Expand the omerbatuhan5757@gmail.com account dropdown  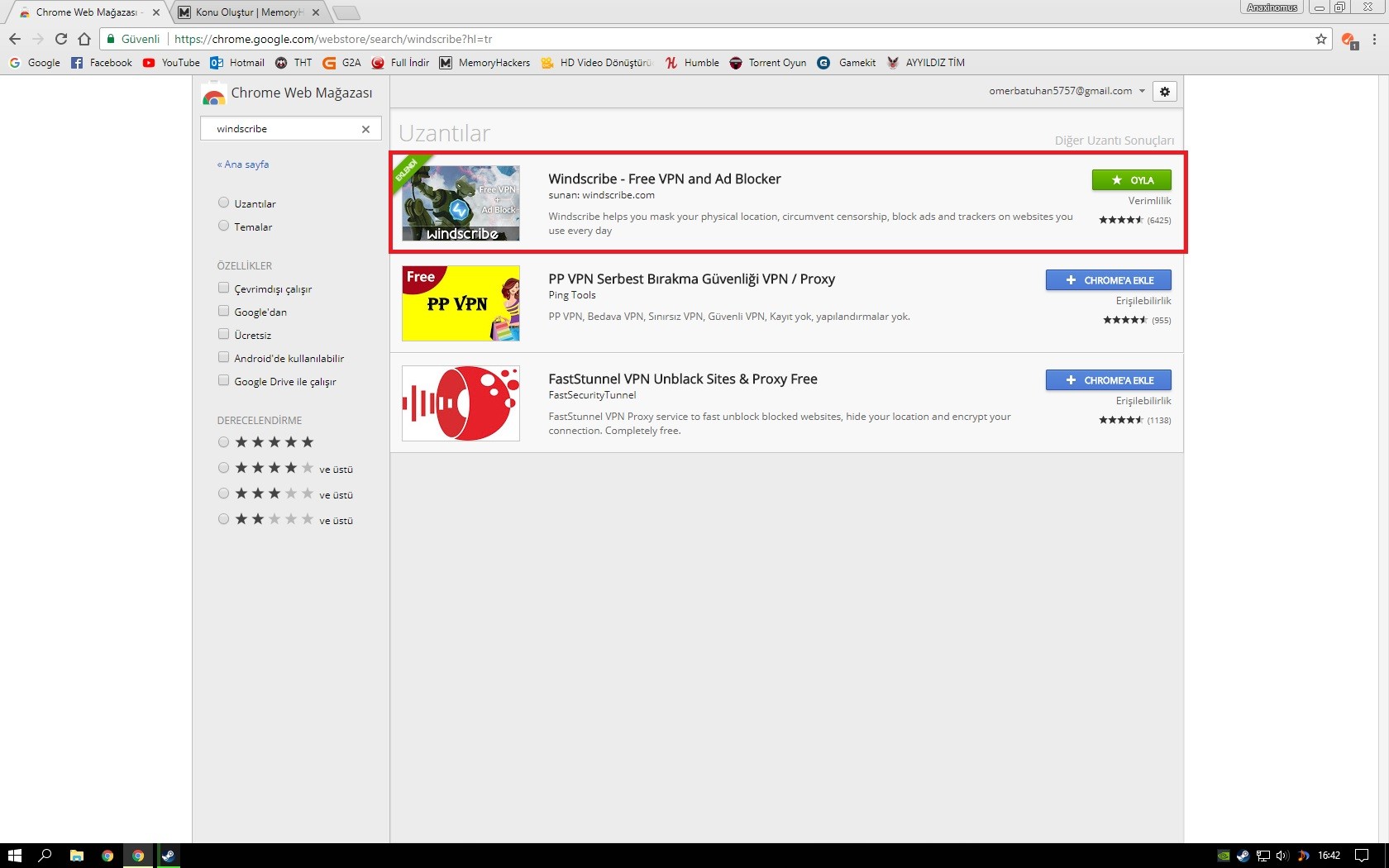pos(1067,91)
